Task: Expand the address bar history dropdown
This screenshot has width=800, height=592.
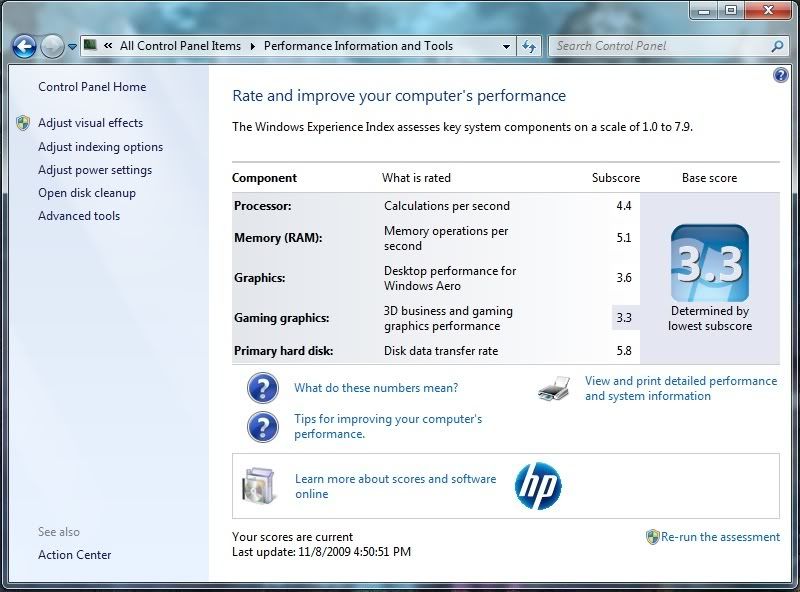Action: 507,46
